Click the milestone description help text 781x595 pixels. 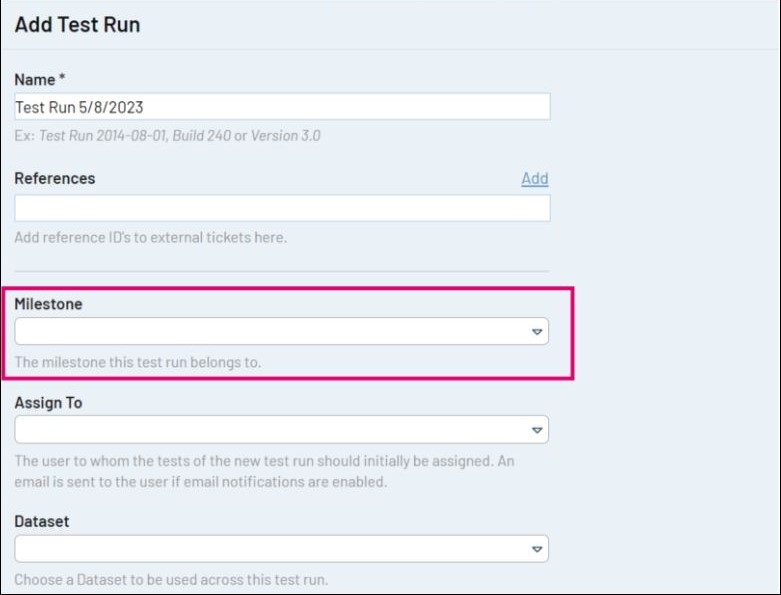click(138, 362)
